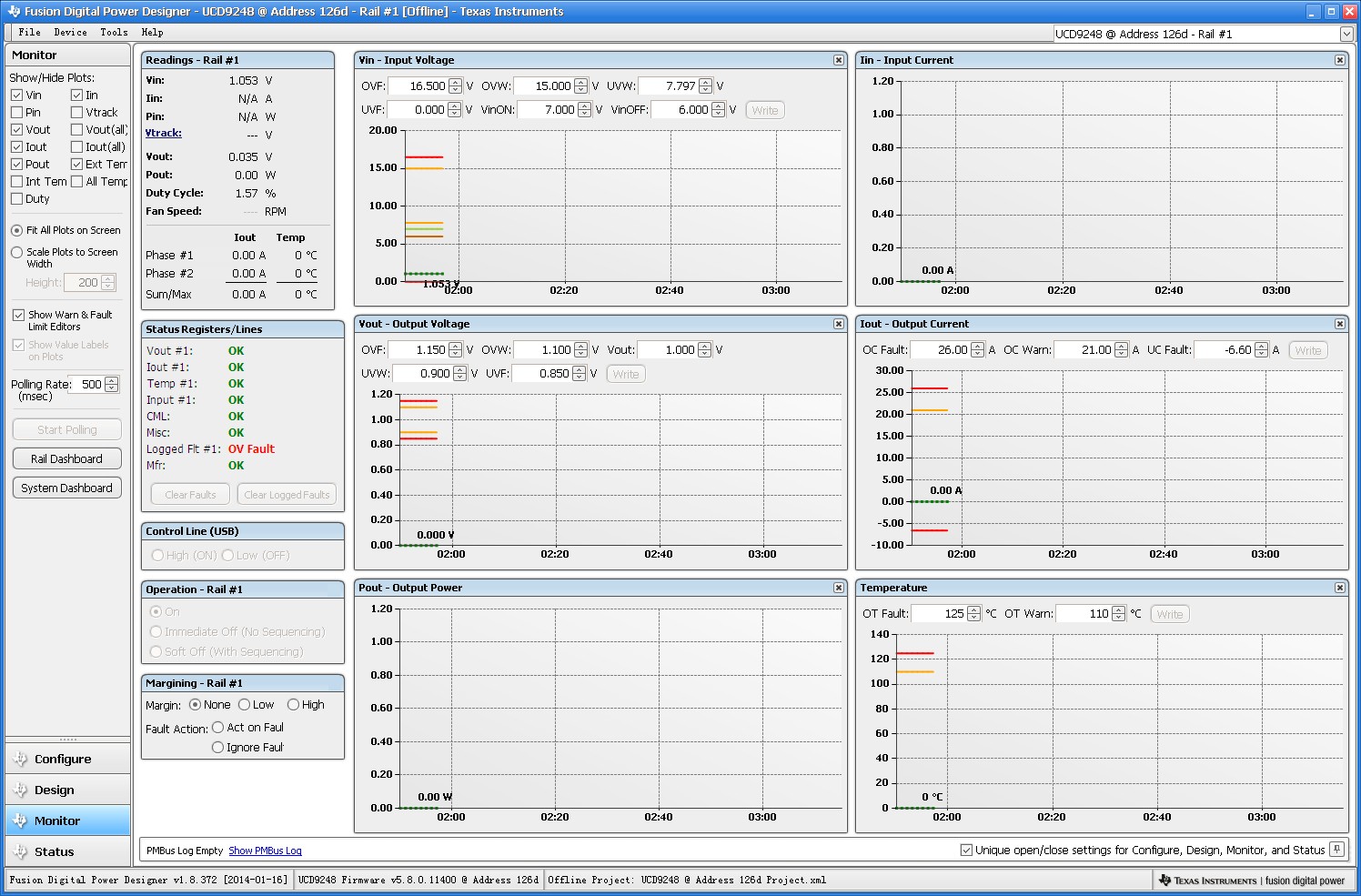Click the Vout OVF value stepper arrows
The height and width of the screenshot is (896, 1361).
pos(455,349)
